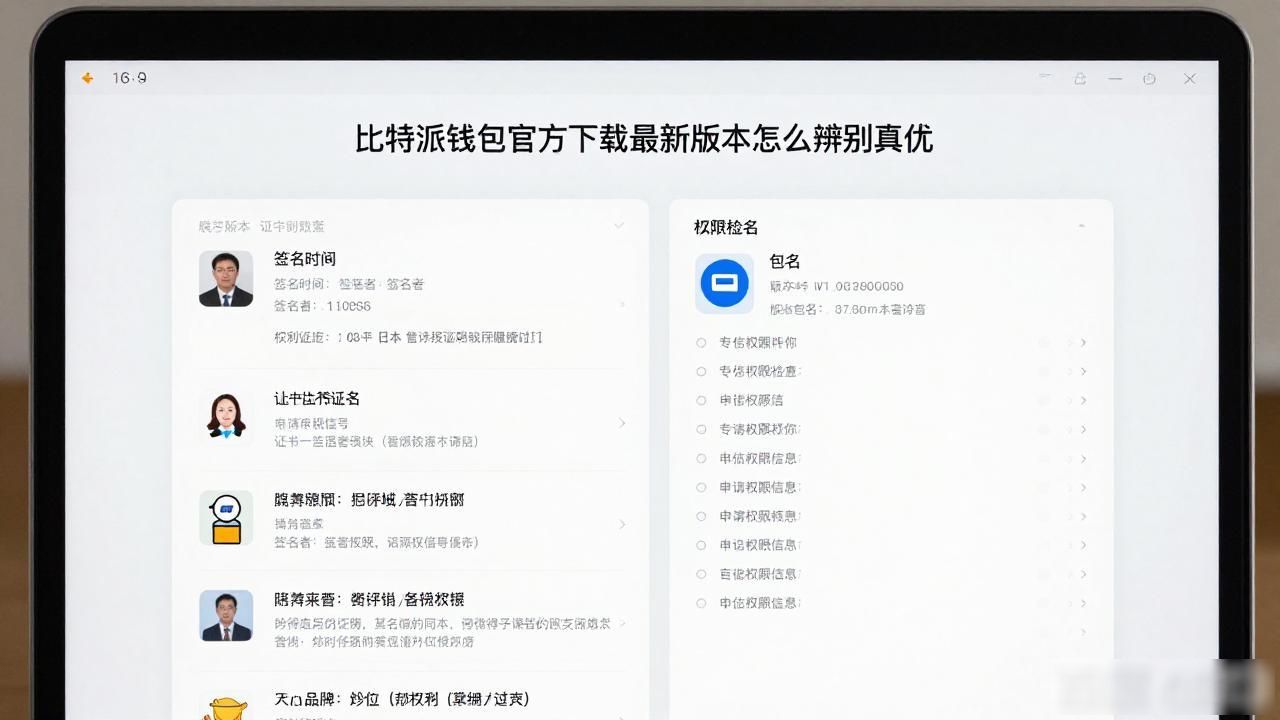Image resolution: width=1280 pixels, height=720 pixels.
Task: Expand the sixth permission row using its chevron
Action: (x=1083, y=488)
